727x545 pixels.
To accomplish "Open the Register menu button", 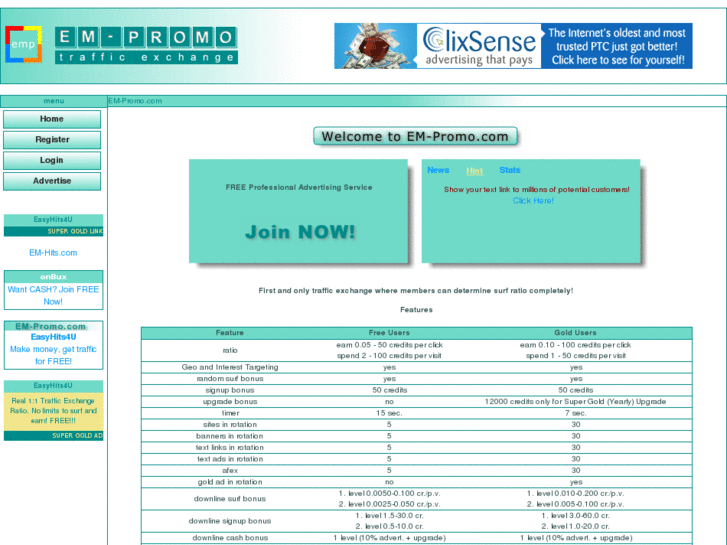I will tap(52, 140).
